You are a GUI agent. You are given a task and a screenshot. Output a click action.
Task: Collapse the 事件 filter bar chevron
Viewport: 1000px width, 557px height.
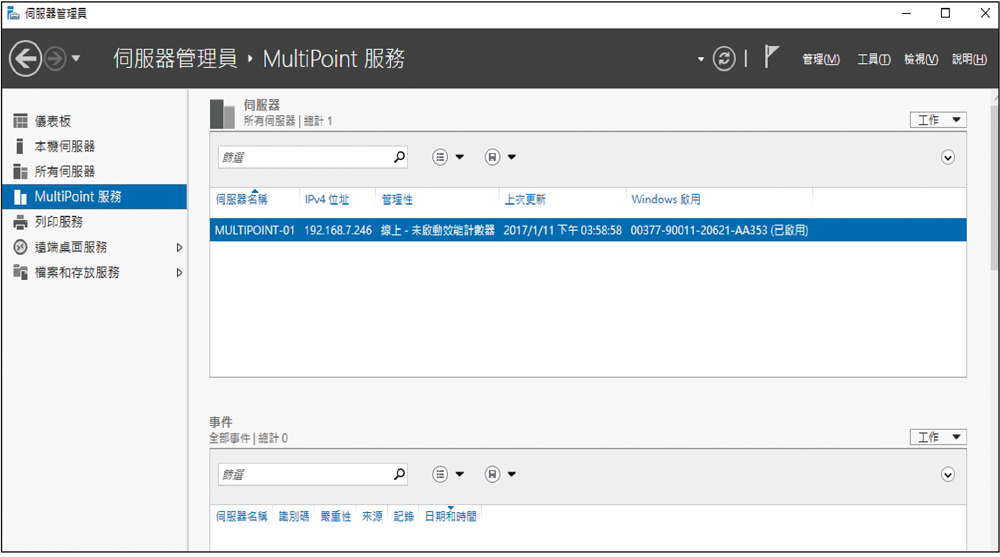pyautogui.click(x=948, y=475)
